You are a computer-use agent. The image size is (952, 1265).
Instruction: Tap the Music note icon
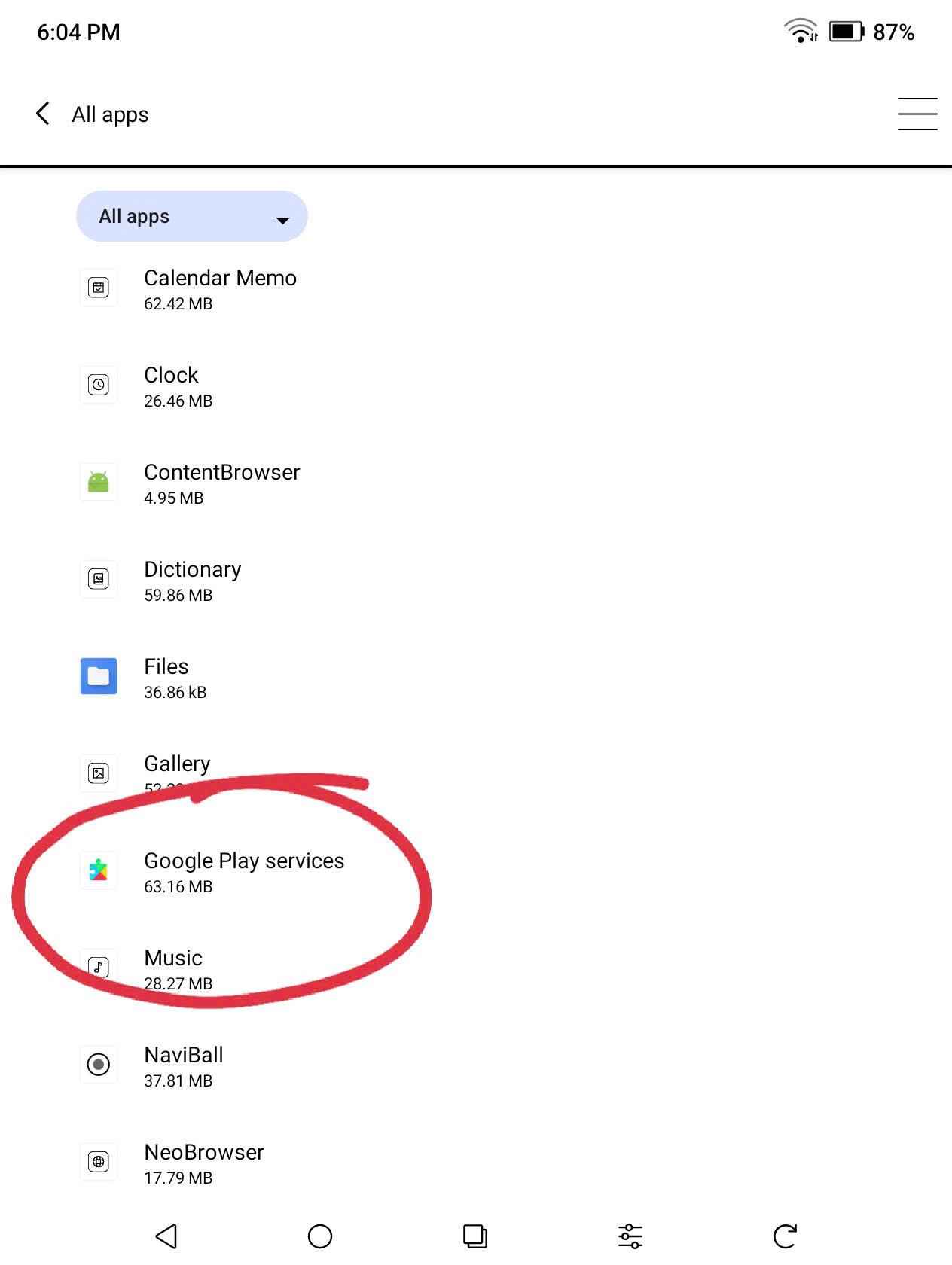(99, 968)
